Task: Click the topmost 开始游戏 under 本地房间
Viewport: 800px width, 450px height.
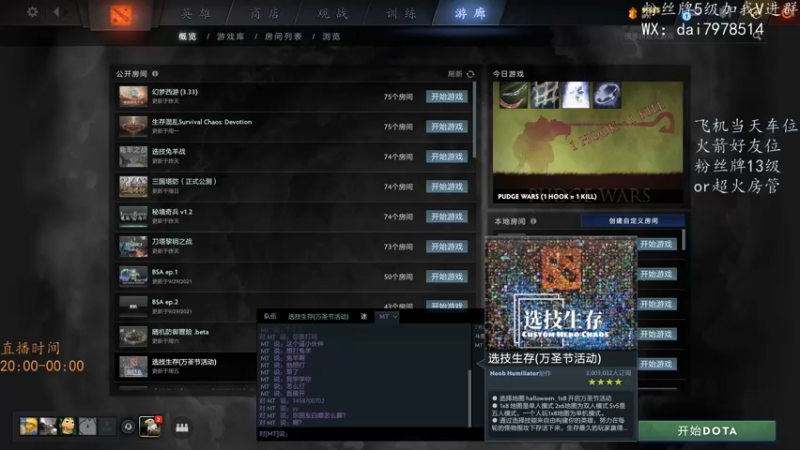Action: [x=656, y=244]
